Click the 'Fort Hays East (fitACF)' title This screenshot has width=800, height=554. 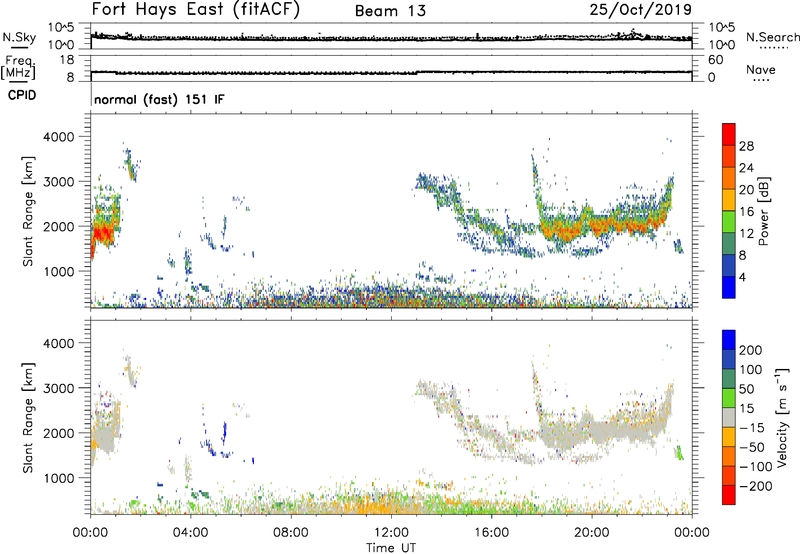click(x=195, y=9)
